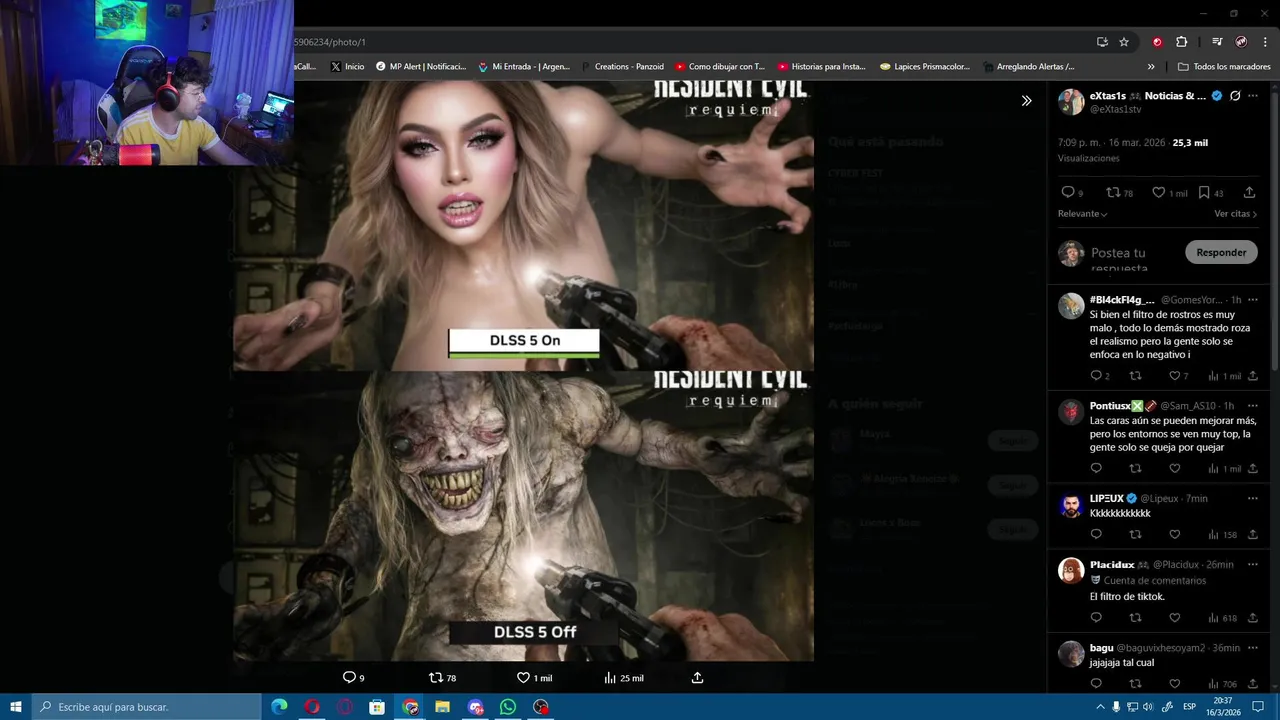This screenshot has height=720, width=1280.
Task: Click the DLSS 5 comparison photo
Action: 523,370
